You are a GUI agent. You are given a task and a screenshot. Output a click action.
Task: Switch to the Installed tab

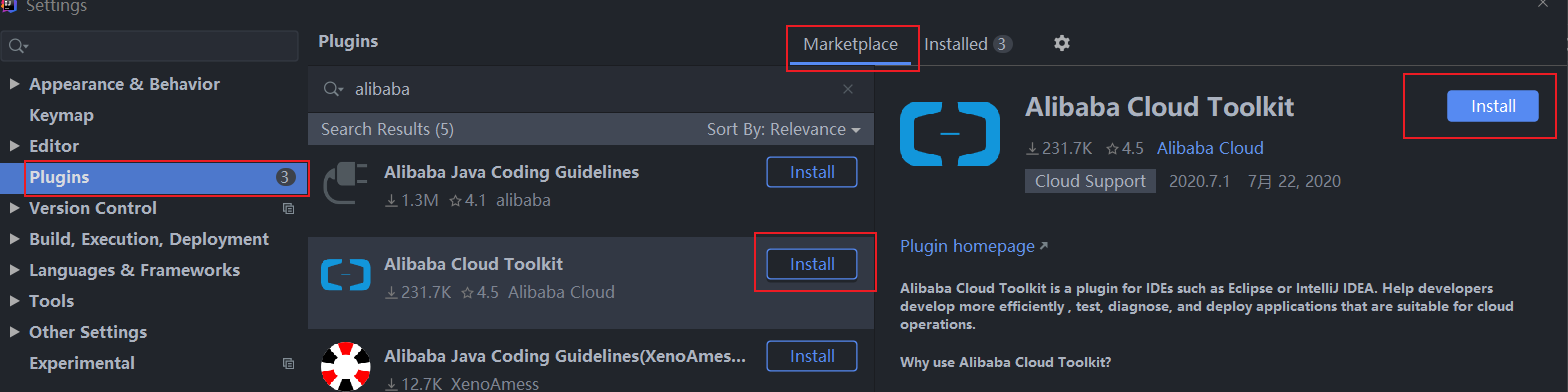[x=967, y=44]
